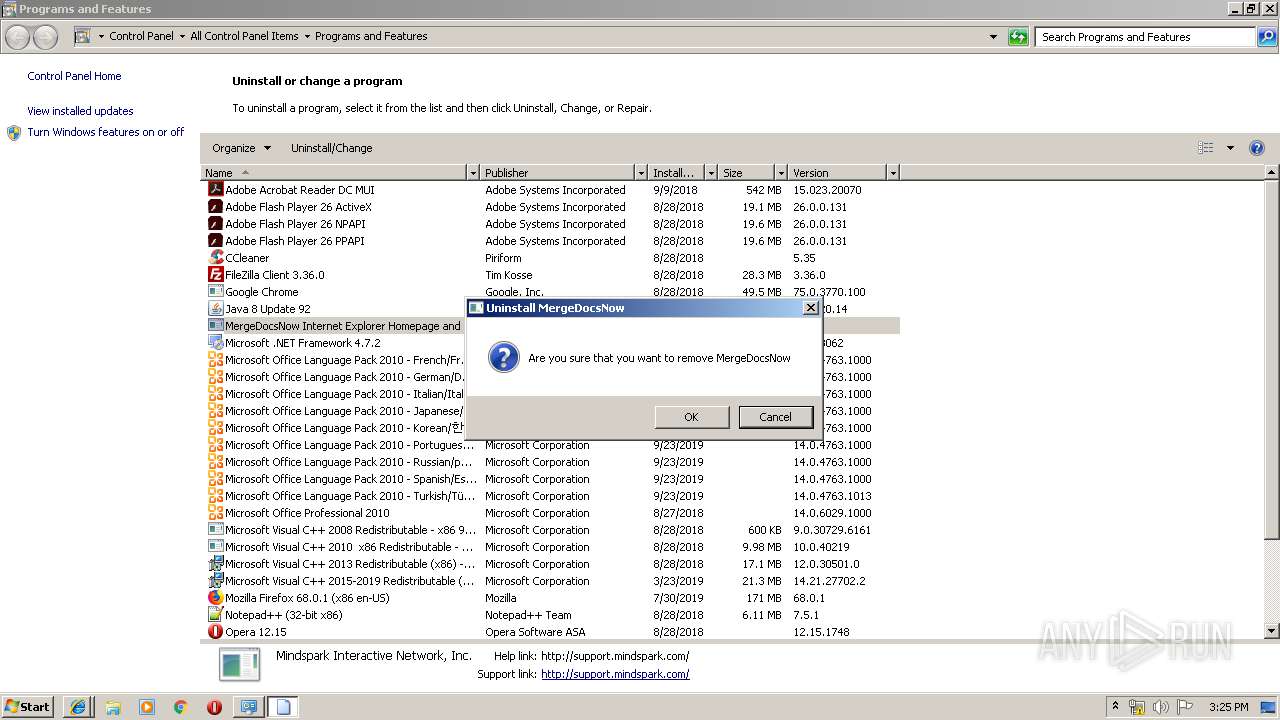
Task: Click the Start button
Action: click(x=28, y=707)
